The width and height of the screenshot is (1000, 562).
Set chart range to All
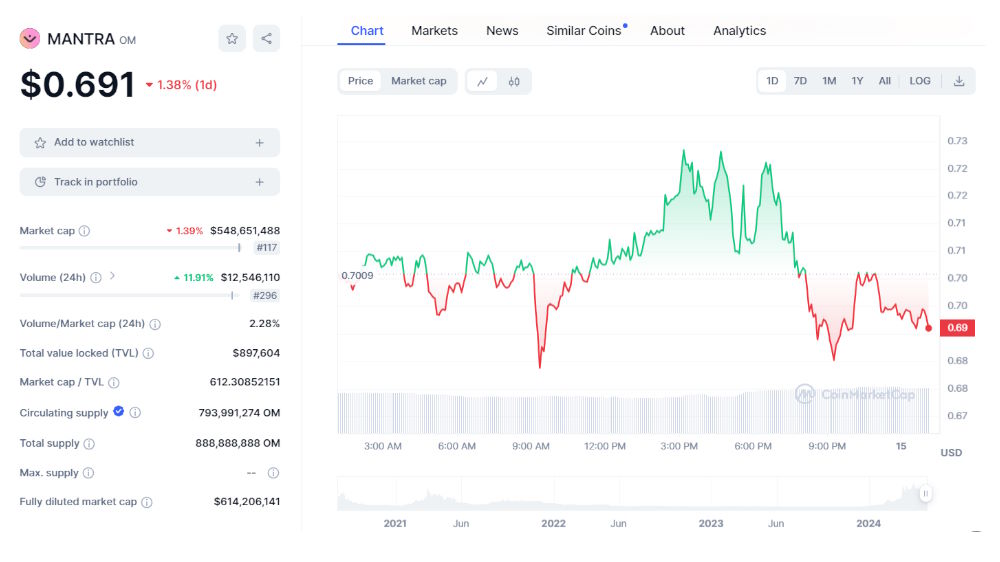pyautogui.click(x=885, y=81)
